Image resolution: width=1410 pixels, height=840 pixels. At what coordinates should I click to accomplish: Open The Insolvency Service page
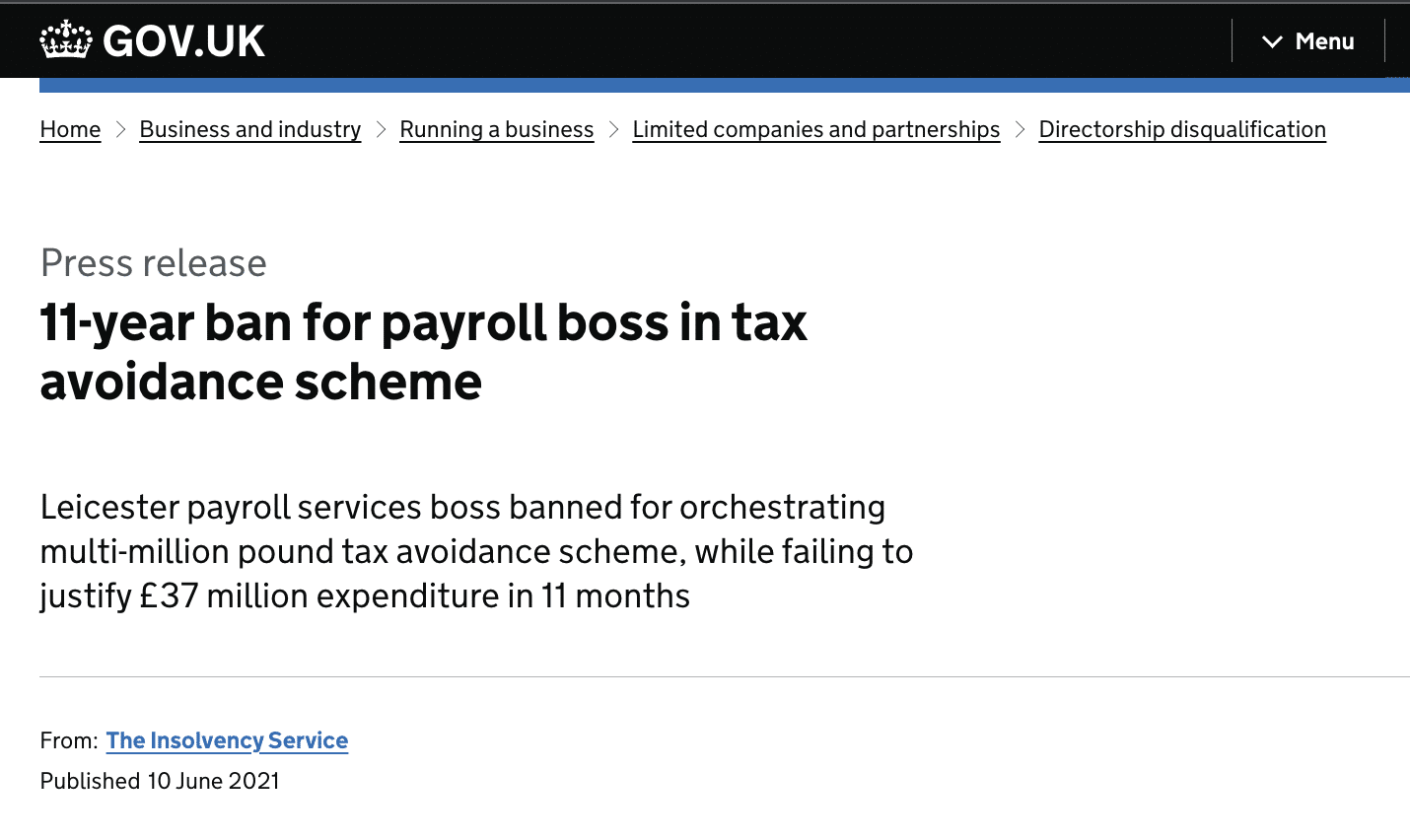(227, 740)
